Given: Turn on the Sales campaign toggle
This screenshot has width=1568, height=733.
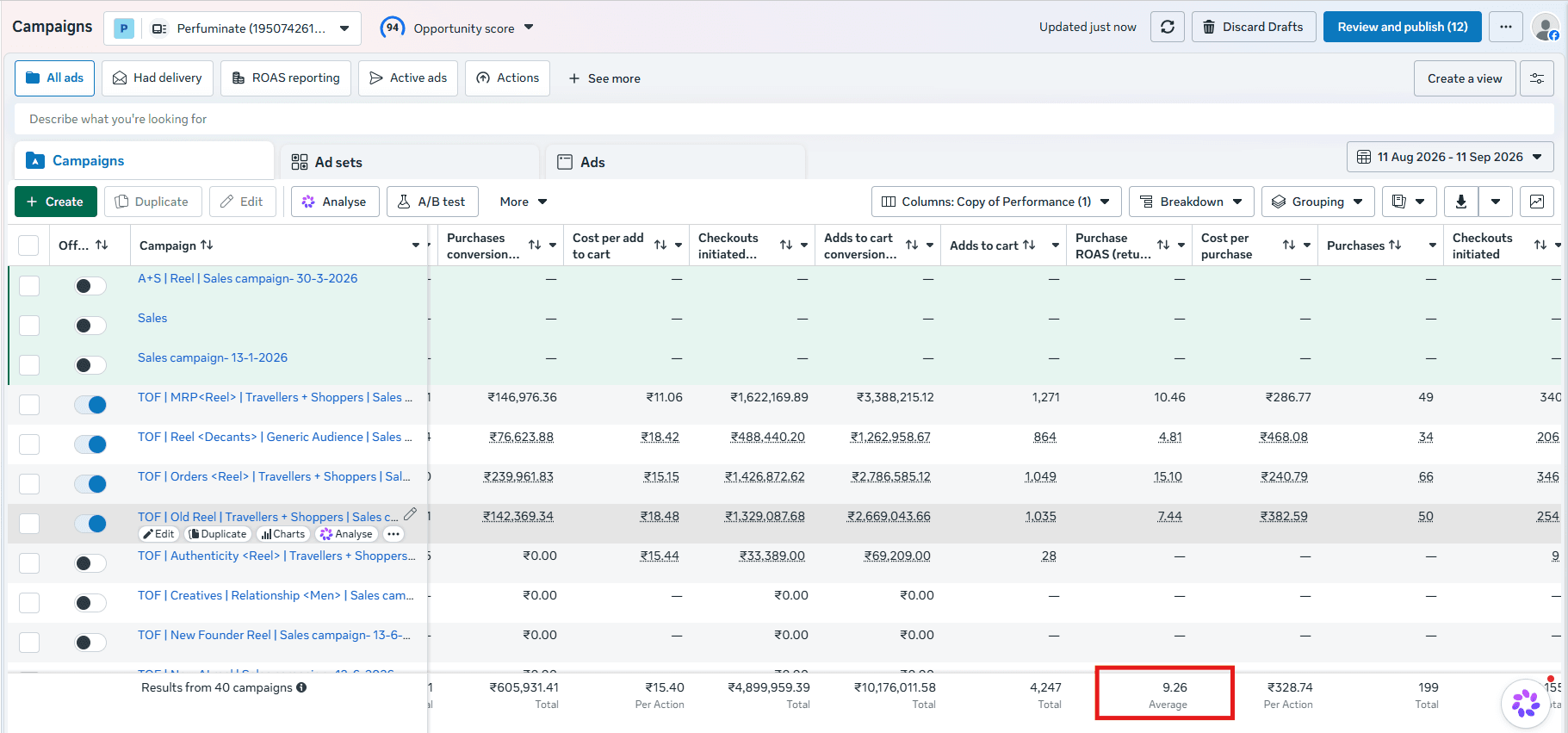Looking at the screenshot, I should pos(90,326).
